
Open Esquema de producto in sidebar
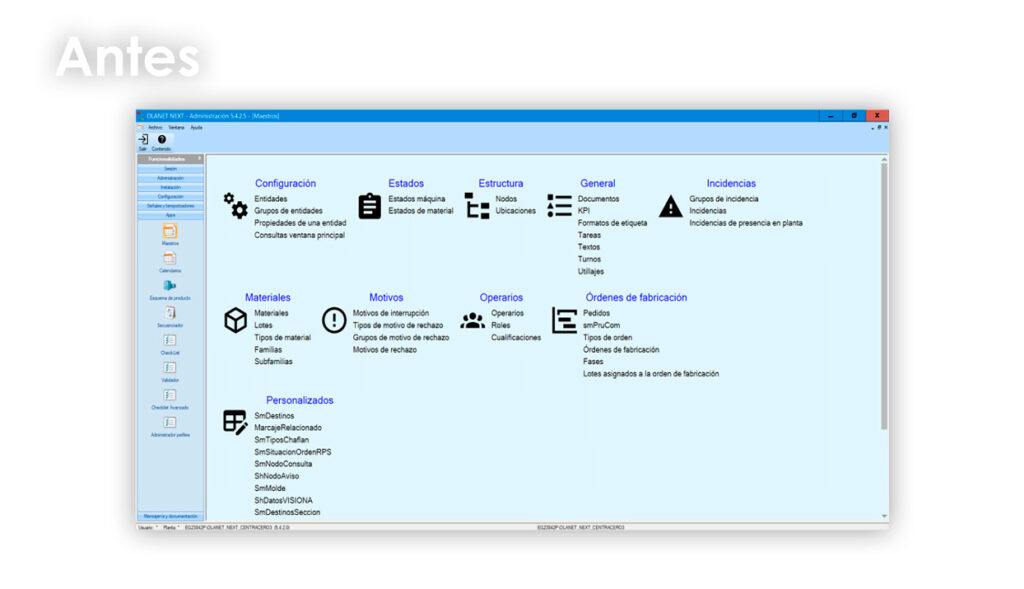tap(170, 287)
